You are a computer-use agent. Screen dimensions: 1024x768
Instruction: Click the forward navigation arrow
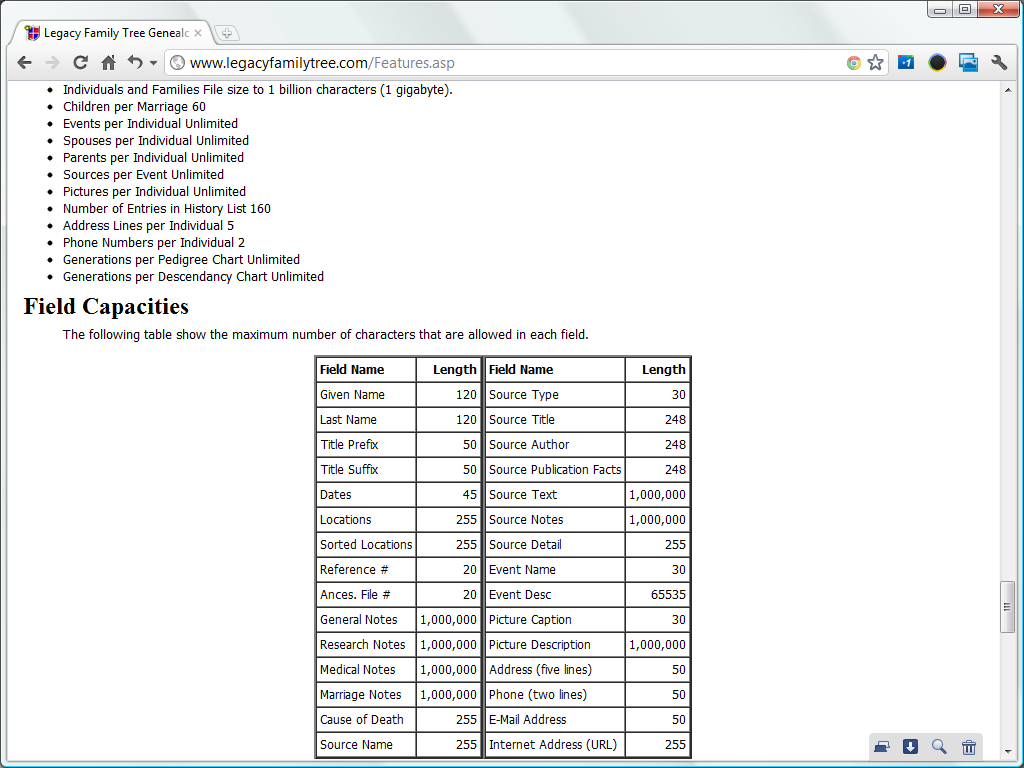point(52,63)
